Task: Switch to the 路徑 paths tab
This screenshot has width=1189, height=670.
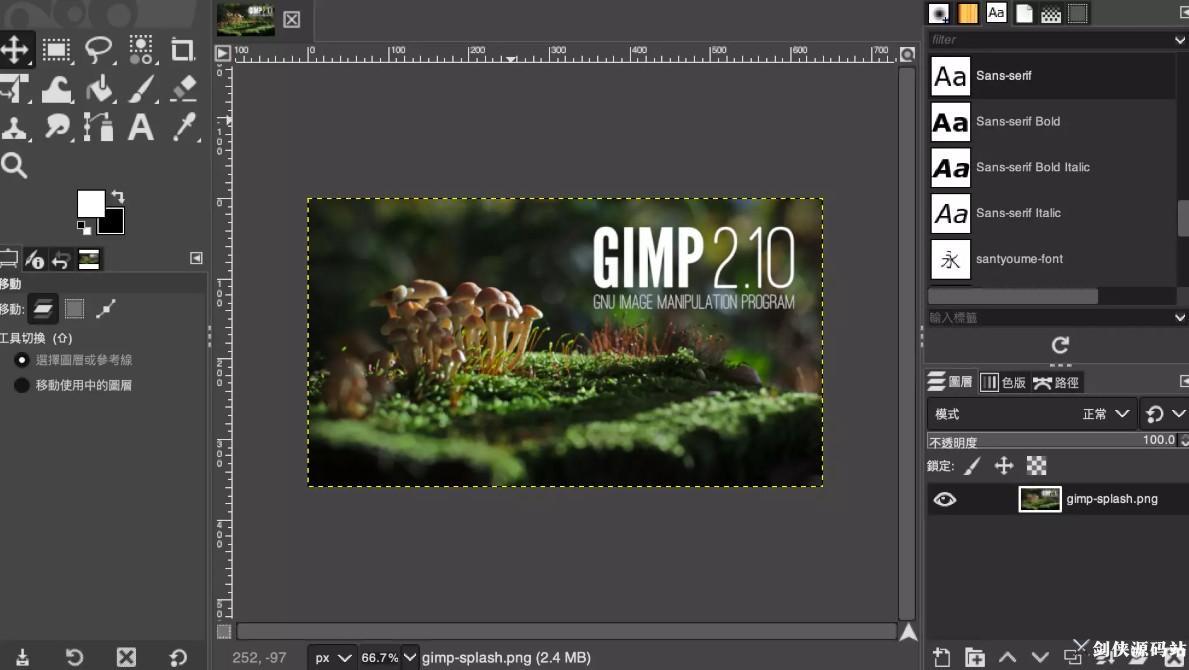Action: (1056, 382)
